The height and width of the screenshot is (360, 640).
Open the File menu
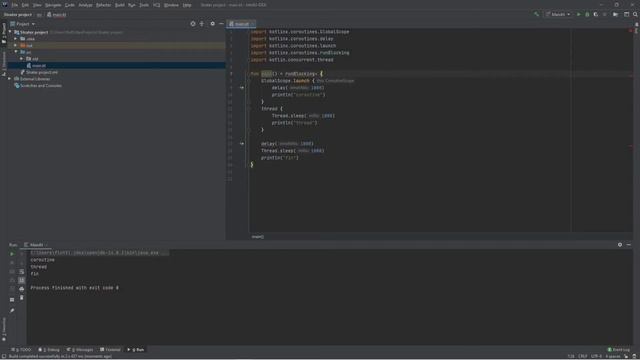(15, 5)
